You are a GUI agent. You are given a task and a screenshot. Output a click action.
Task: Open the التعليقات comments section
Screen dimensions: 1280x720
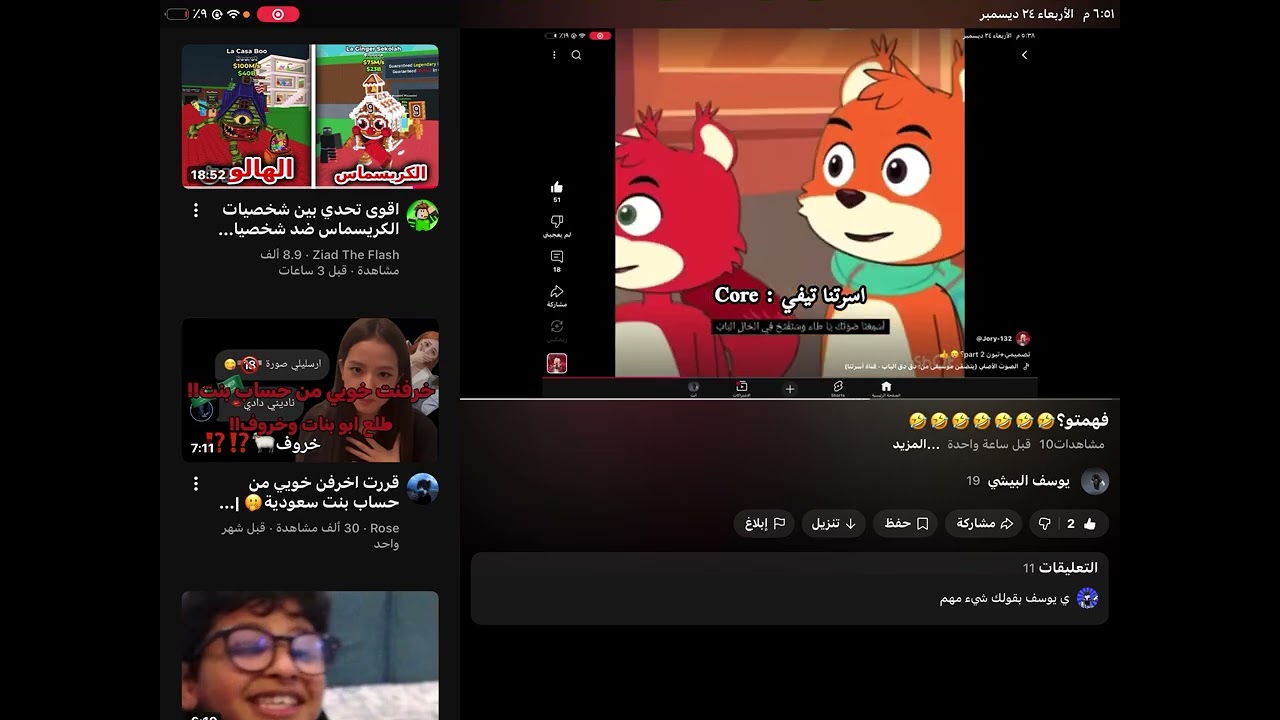pos(789,588)
